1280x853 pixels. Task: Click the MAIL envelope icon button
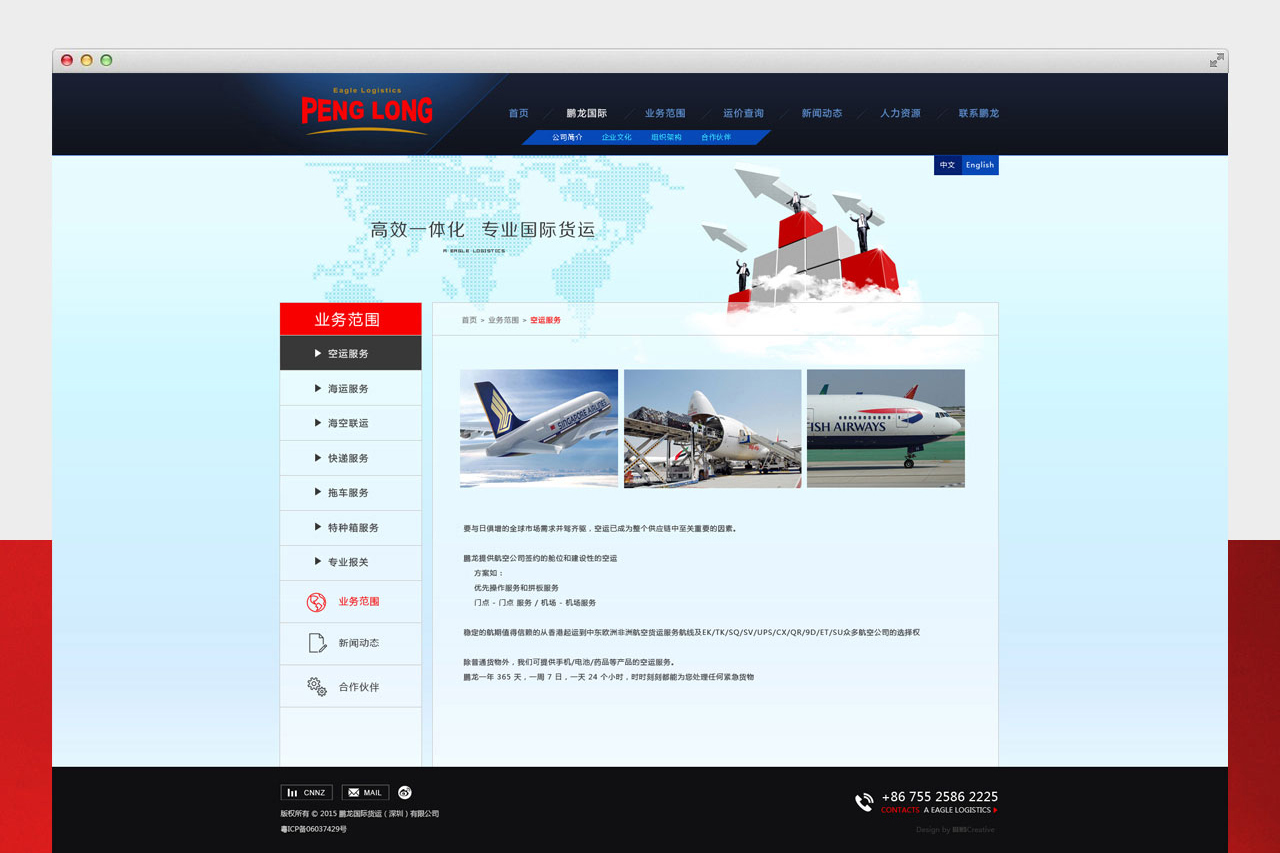point(365,793)
